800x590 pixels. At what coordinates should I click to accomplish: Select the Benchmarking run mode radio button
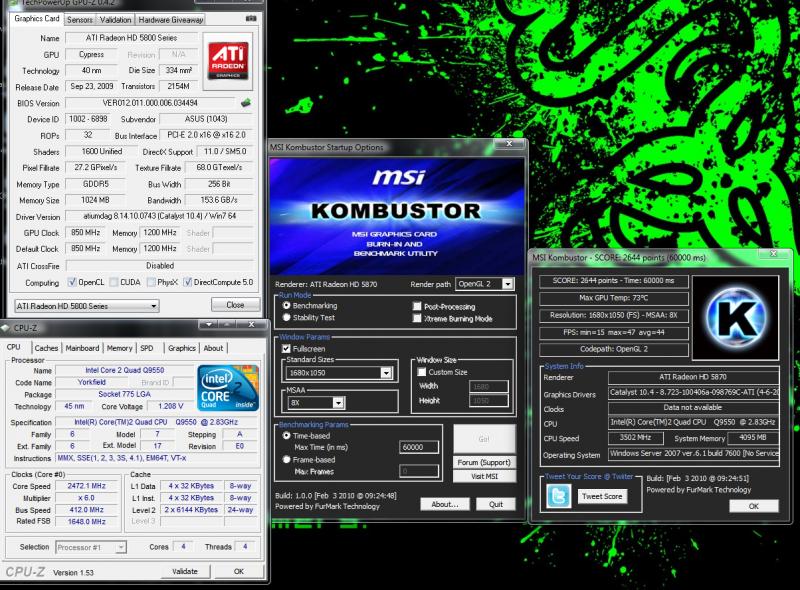click(x=286, y=305)
